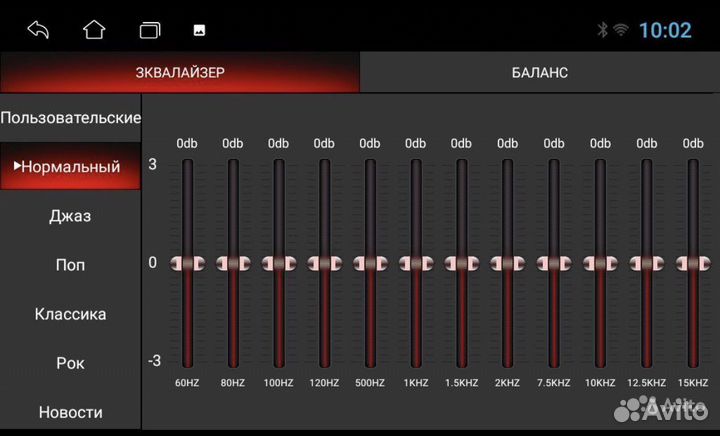
Task: Open the recent apps icon
Action: point(150,30)
